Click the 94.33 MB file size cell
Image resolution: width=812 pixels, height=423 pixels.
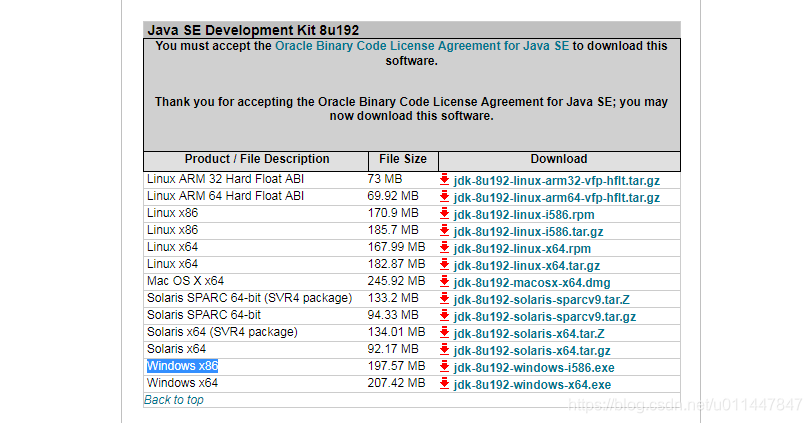[x=393, y=315]
